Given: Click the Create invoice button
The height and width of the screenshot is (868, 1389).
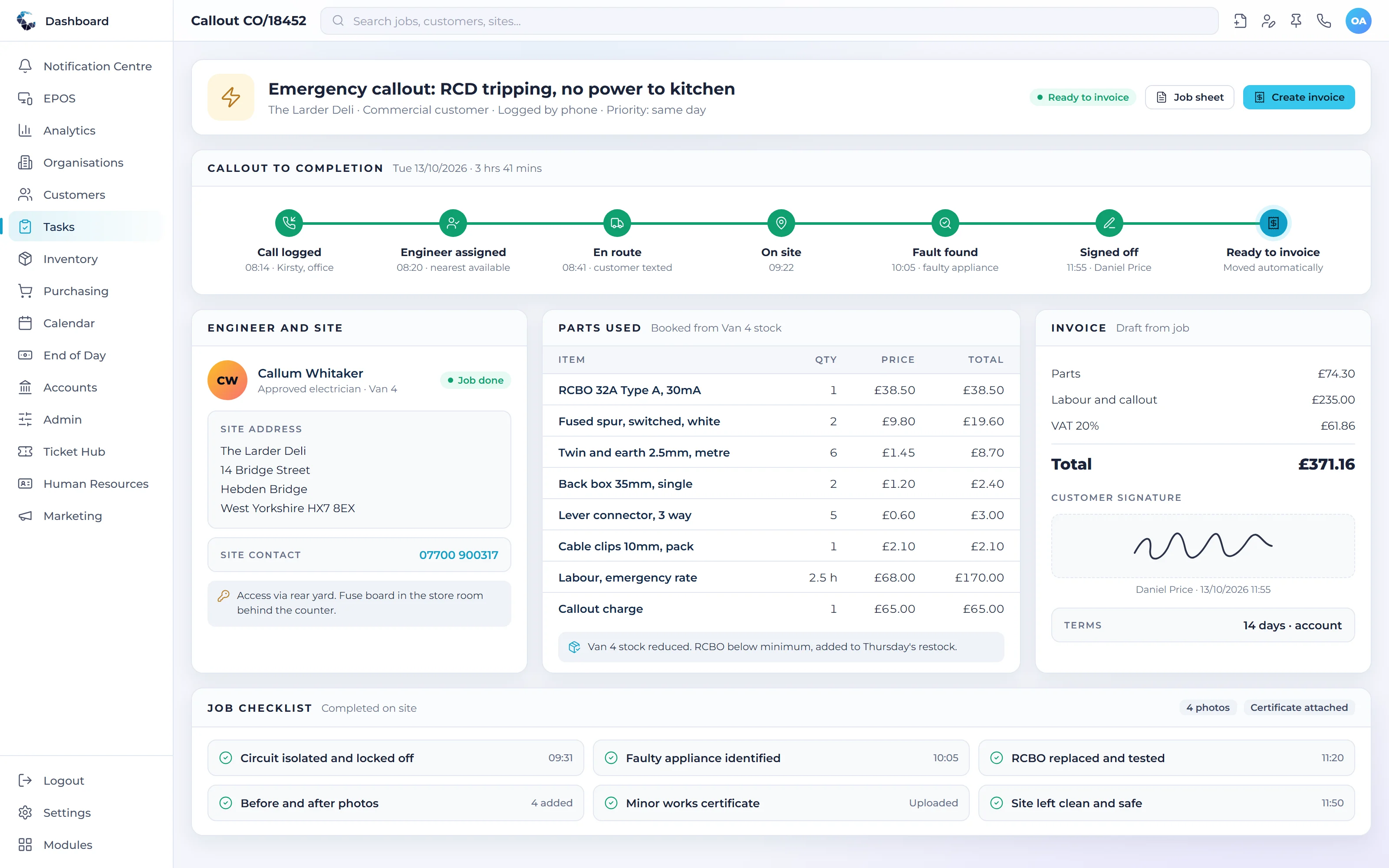Looking at the screenshot, I should coord(1298,97).
